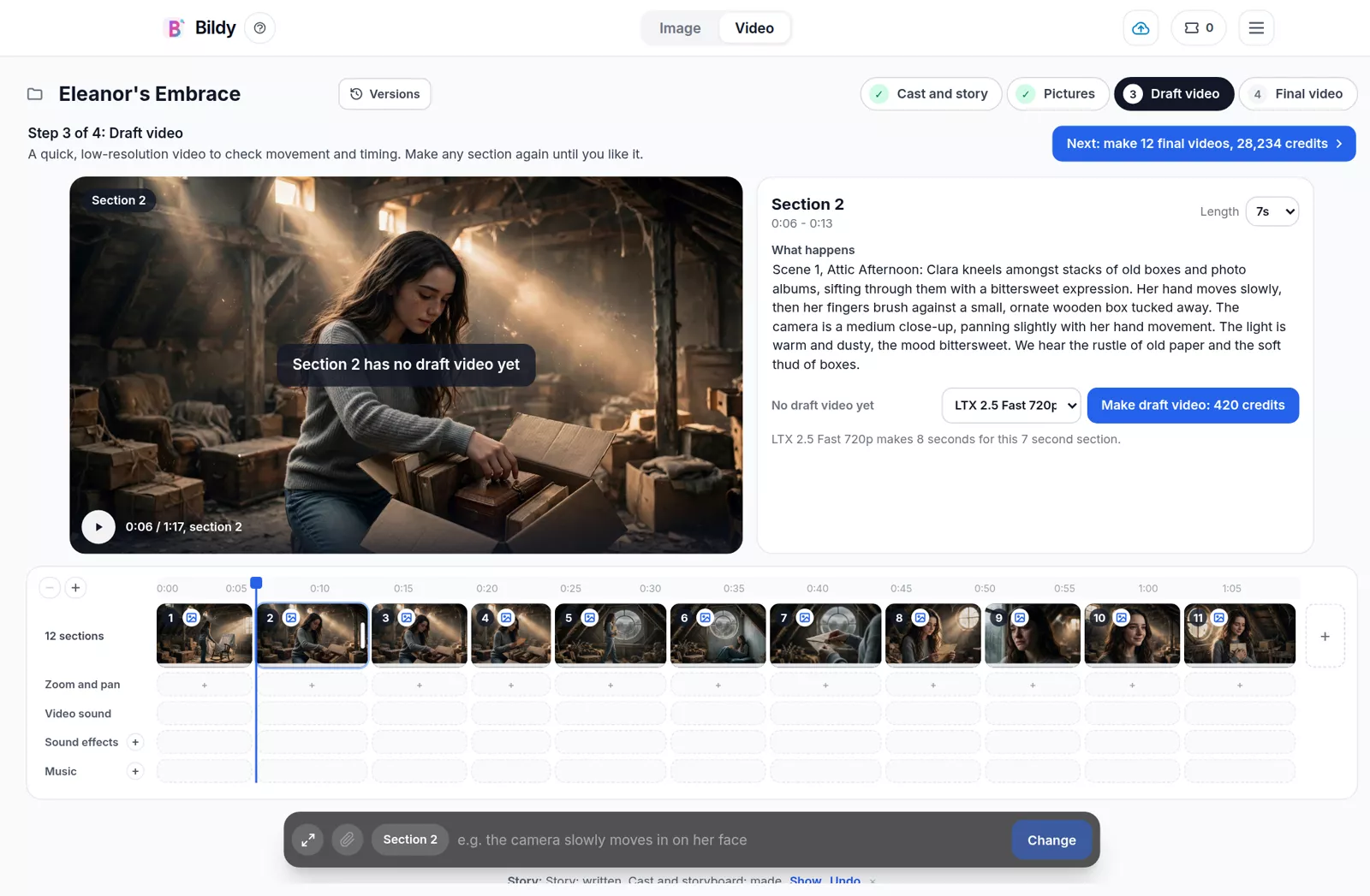Zoom out the timeline with minus icon
The image size is (1370, 896).
(50, 588)
